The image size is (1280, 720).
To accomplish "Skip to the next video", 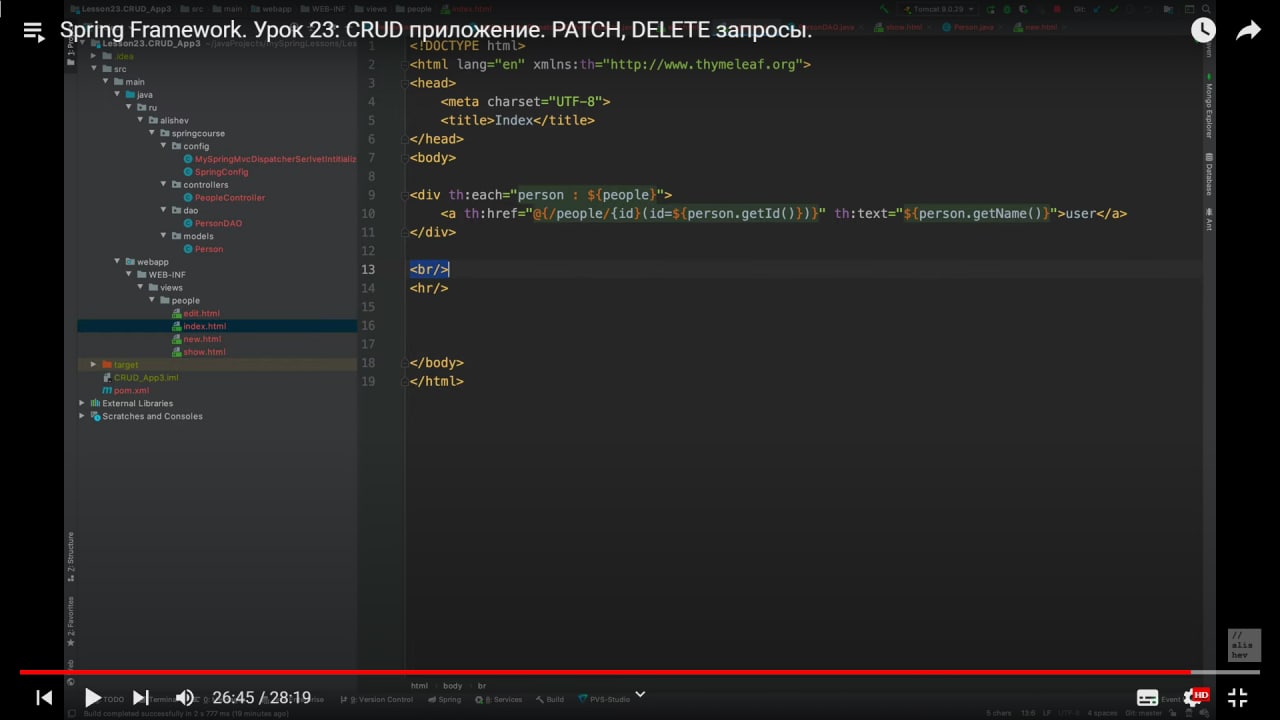I will (140, 697).
